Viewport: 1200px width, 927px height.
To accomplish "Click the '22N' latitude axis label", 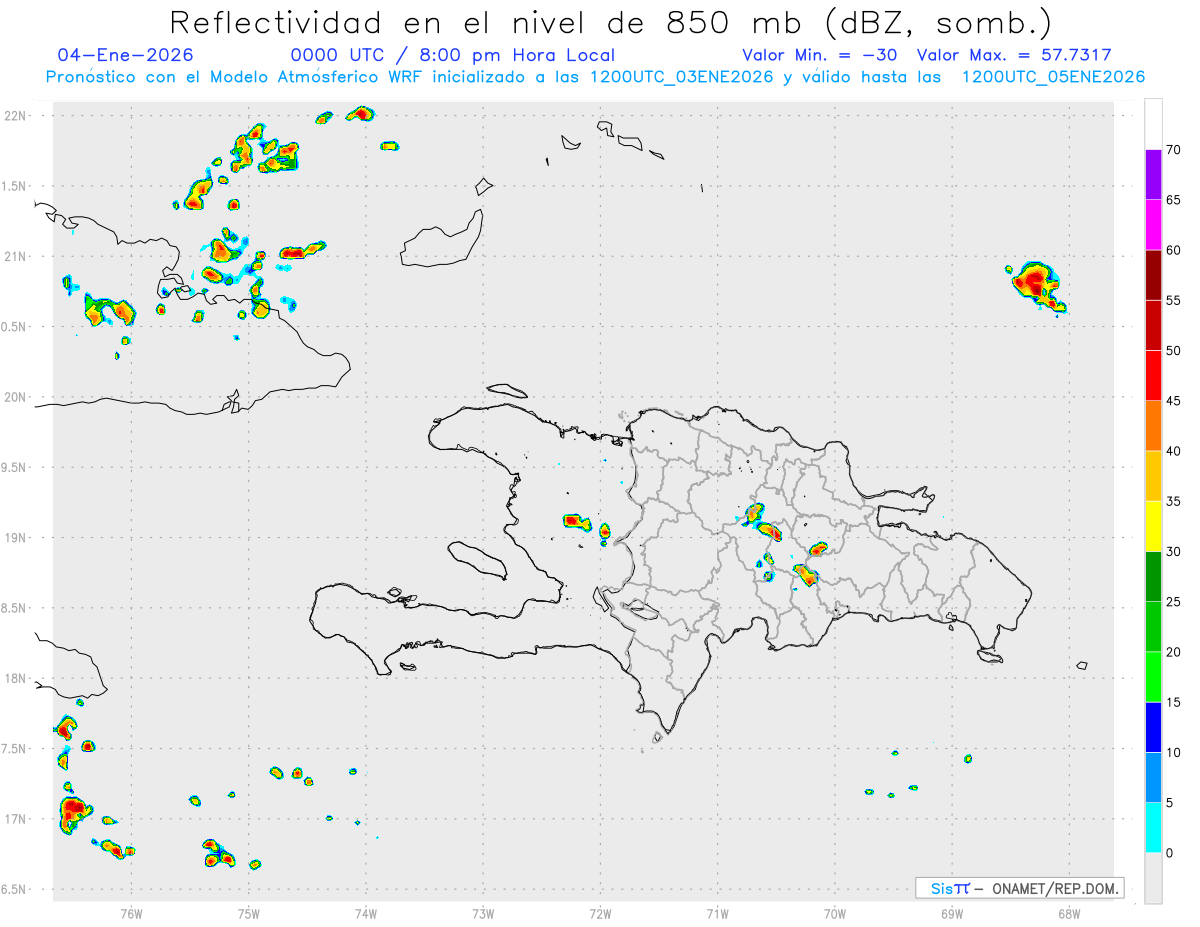I will (x=16, y=116).
